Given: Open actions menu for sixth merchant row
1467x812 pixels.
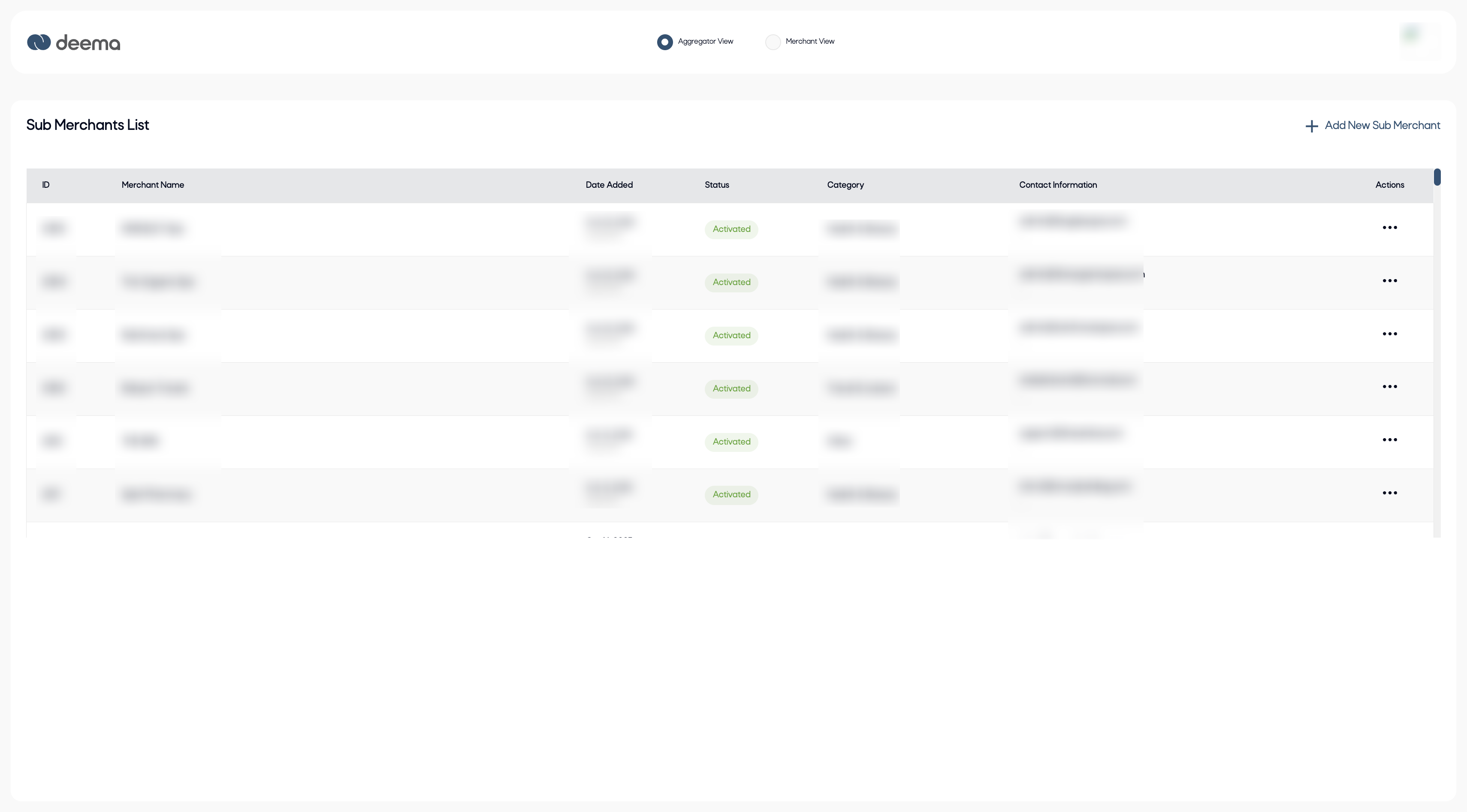Looking at the screenshot, I should point(1389,493).
